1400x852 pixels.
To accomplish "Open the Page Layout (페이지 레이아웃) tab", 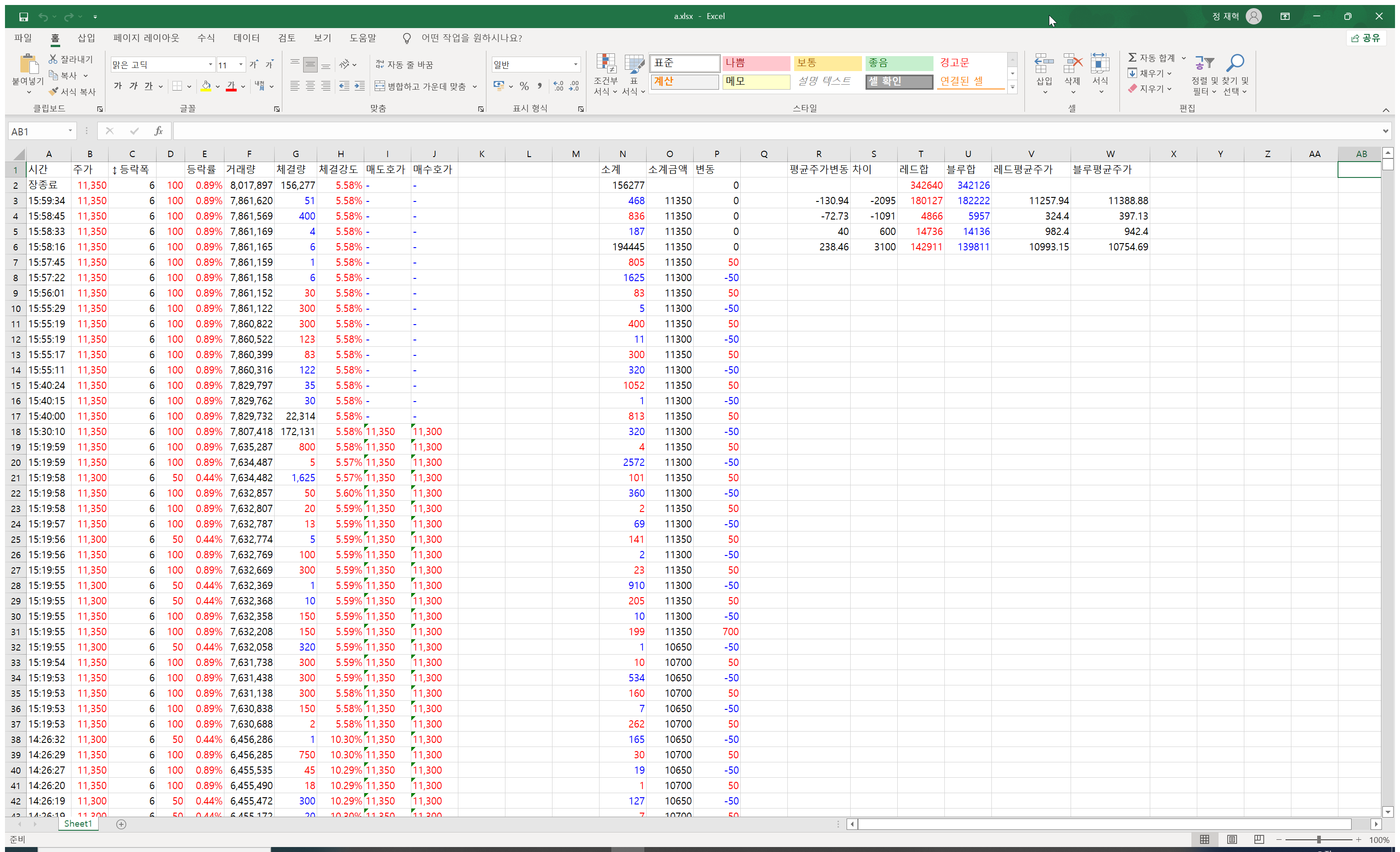I will 146,38.
